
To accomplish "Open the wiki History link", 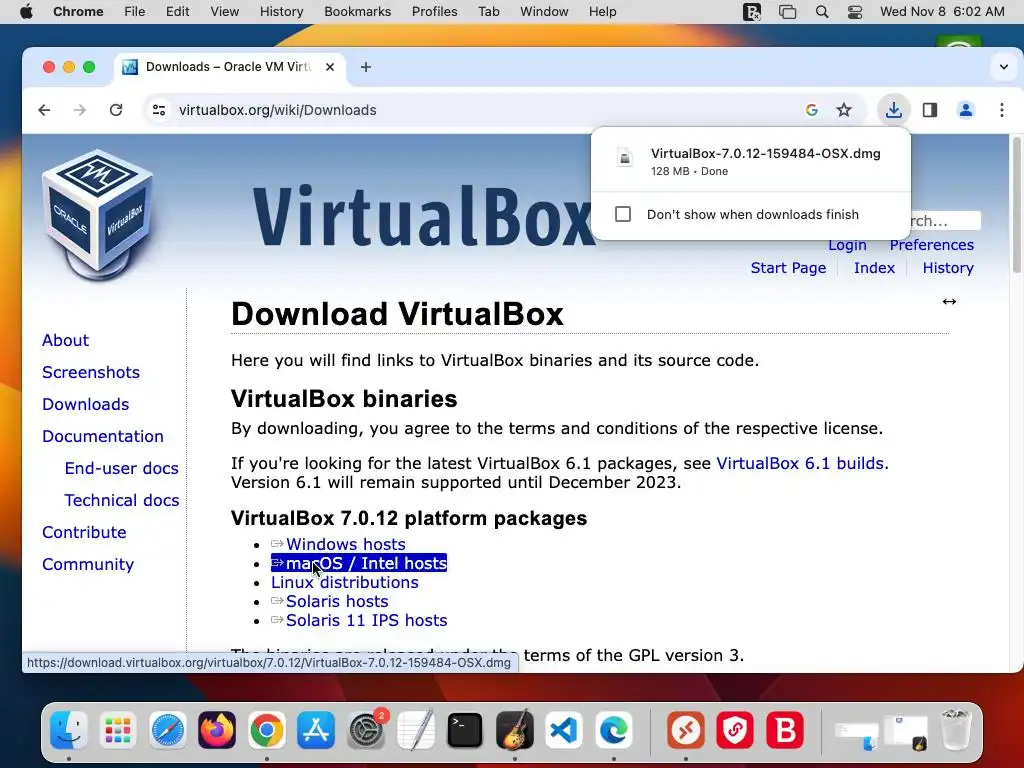I will tap(948, 268).
